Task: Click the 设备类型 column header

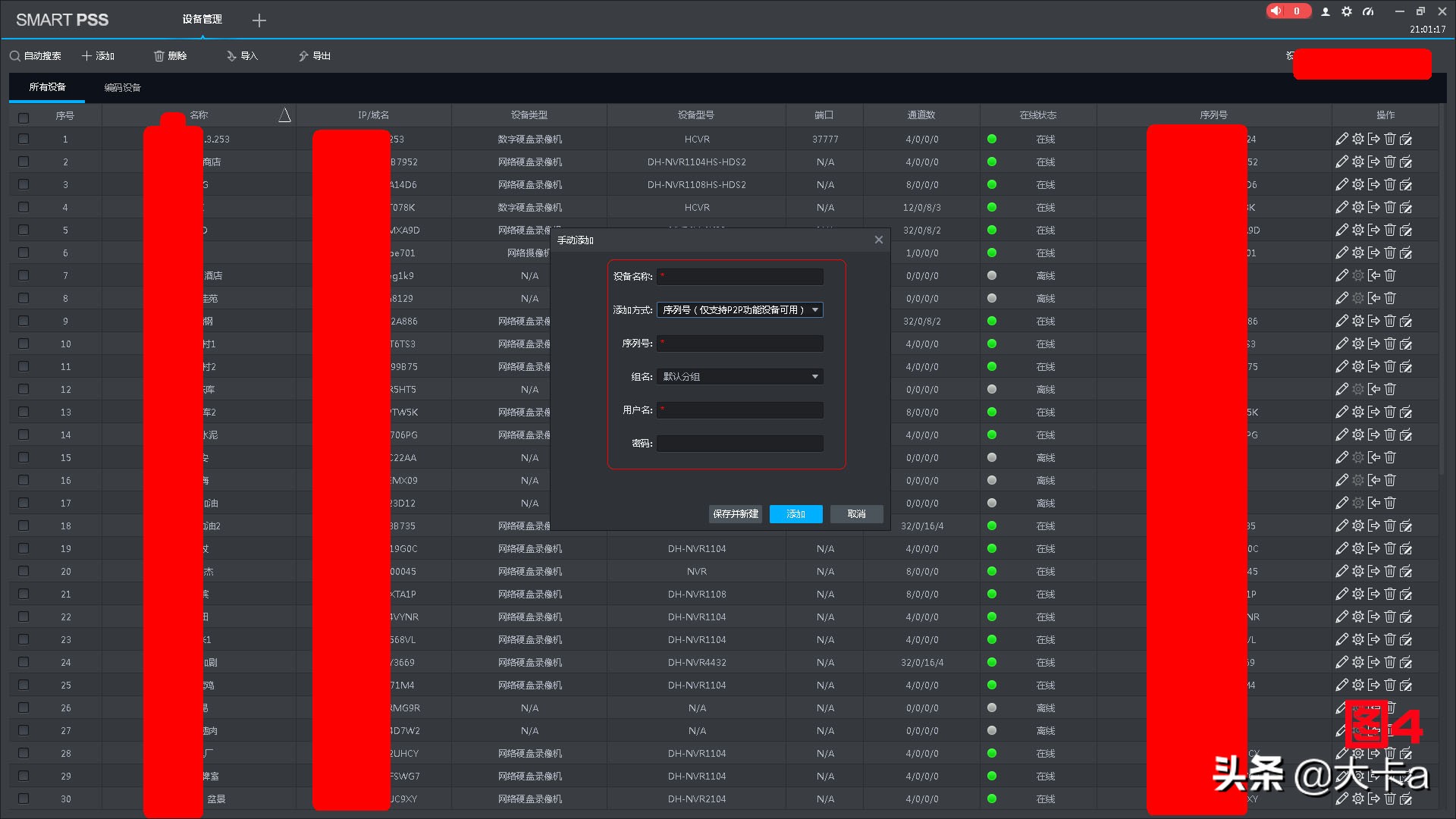Action: click(529, 115)
